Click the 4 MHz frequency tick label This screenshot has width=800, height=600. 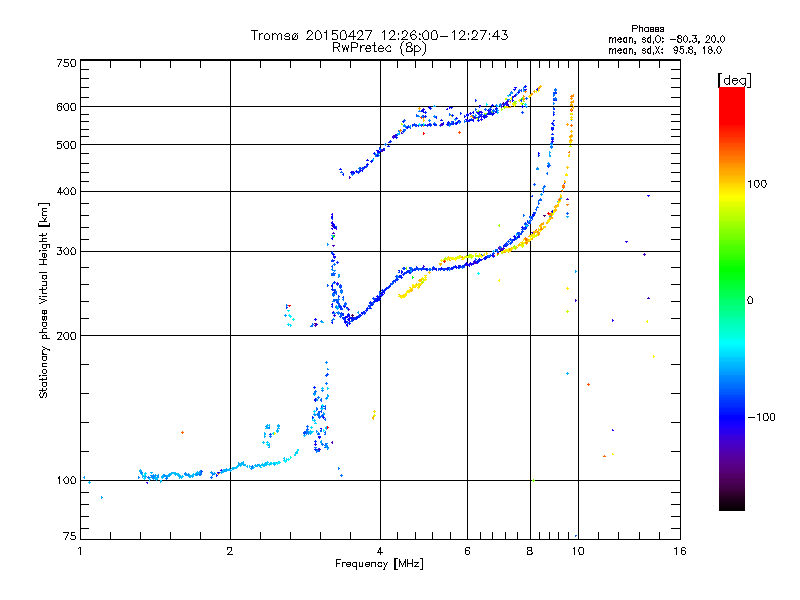380,551
